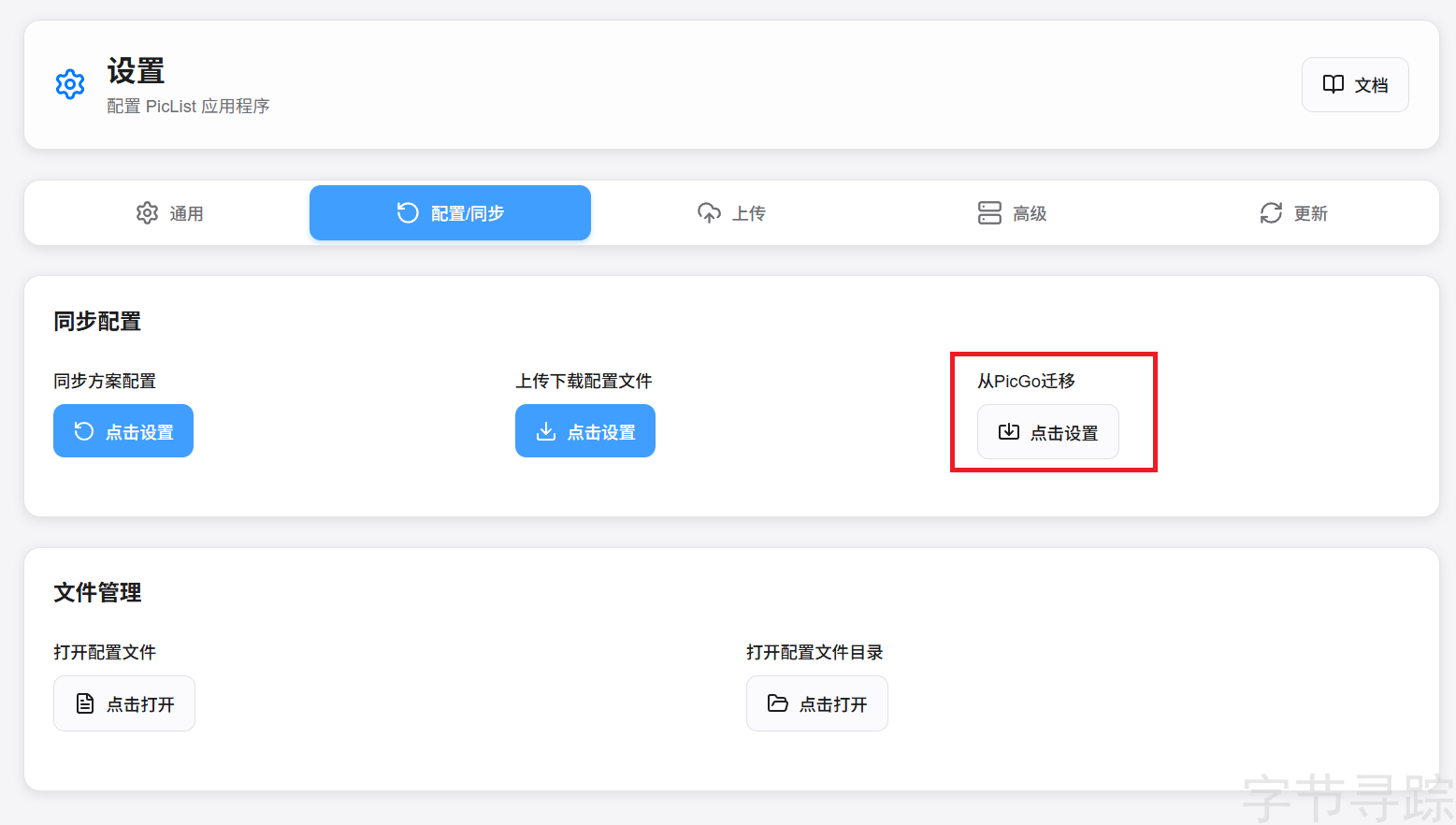Click 点击打开 under 打开配置文件目录

coord(817,703)
